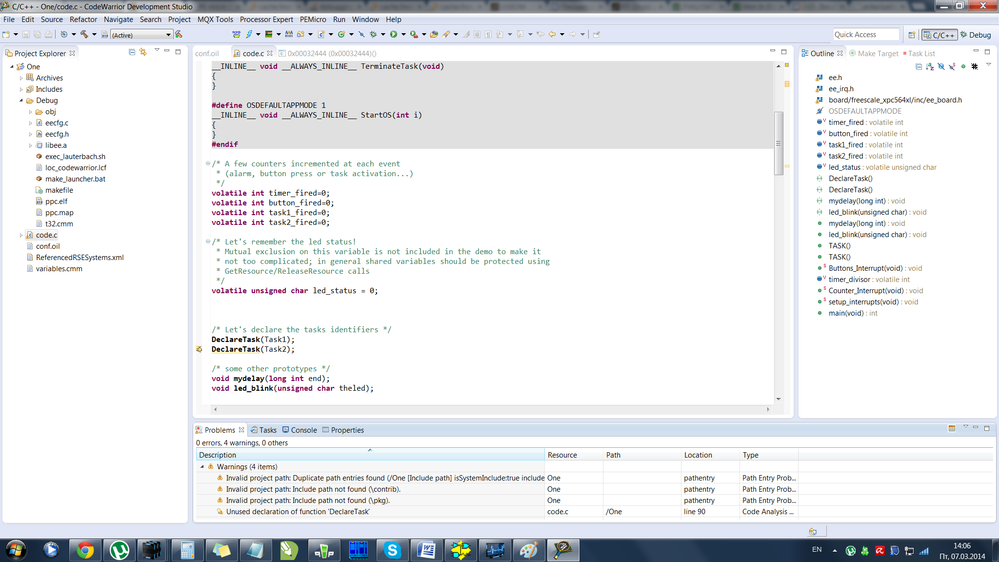Collapse the One project tree node
The width and height of the screenshot is (999, 562).
11,66
